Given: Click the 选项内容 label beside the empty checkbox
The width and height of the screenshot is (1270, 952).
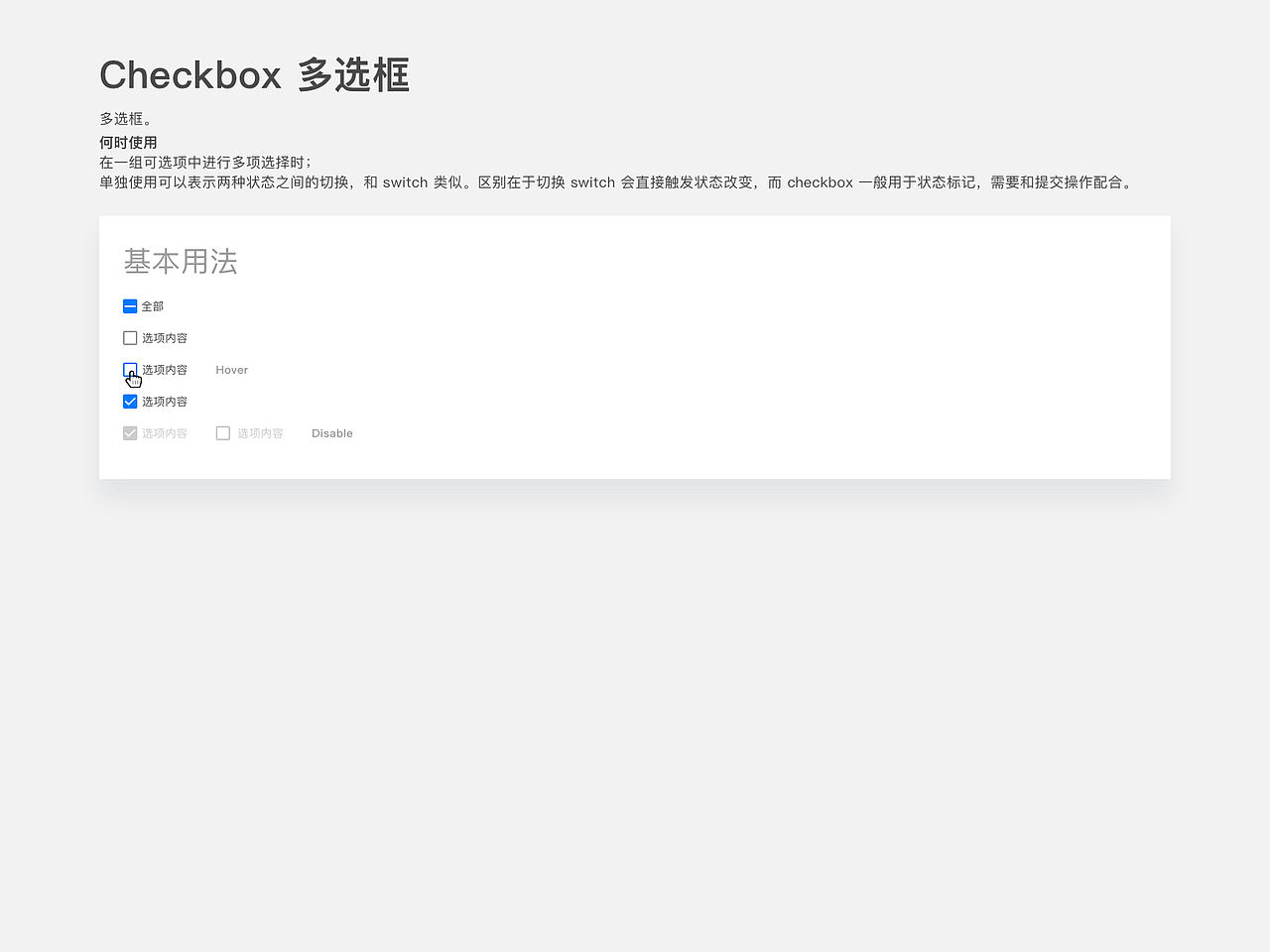Looking at the screenshot, I should click(x=165, y=338).
